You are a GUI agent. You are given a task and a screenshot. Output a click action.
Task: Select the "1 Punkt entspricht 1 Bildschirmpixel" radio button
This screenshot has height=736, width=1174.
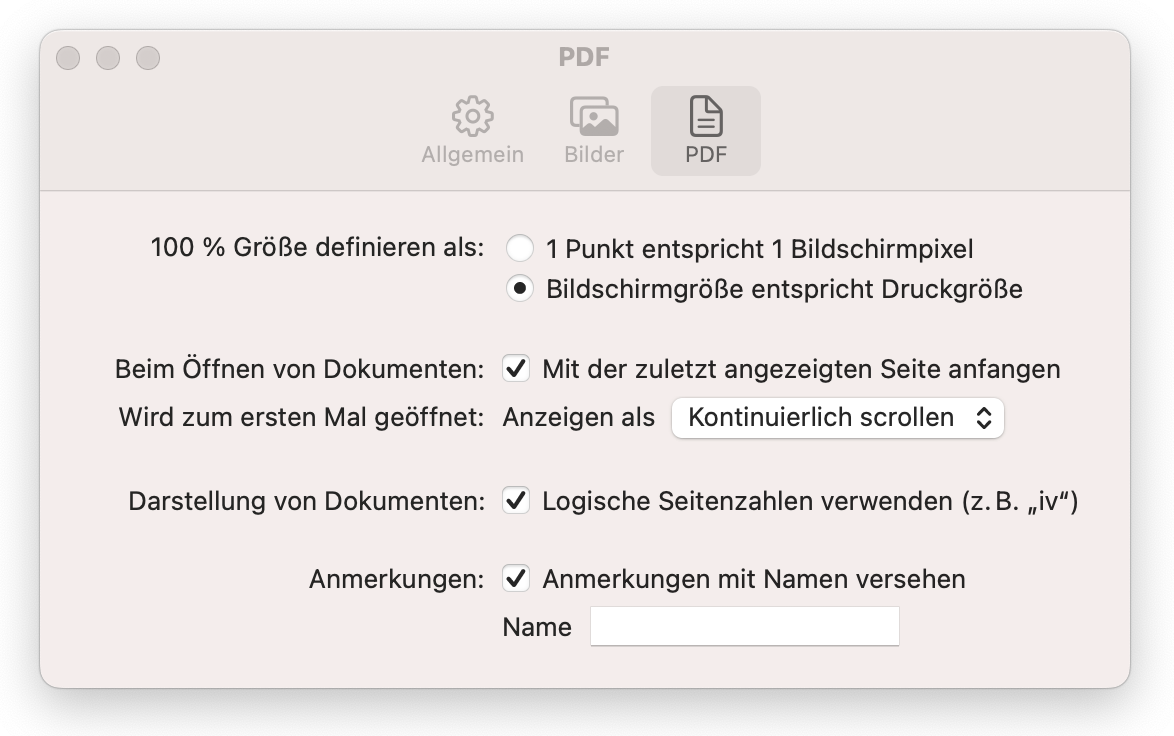520,249
